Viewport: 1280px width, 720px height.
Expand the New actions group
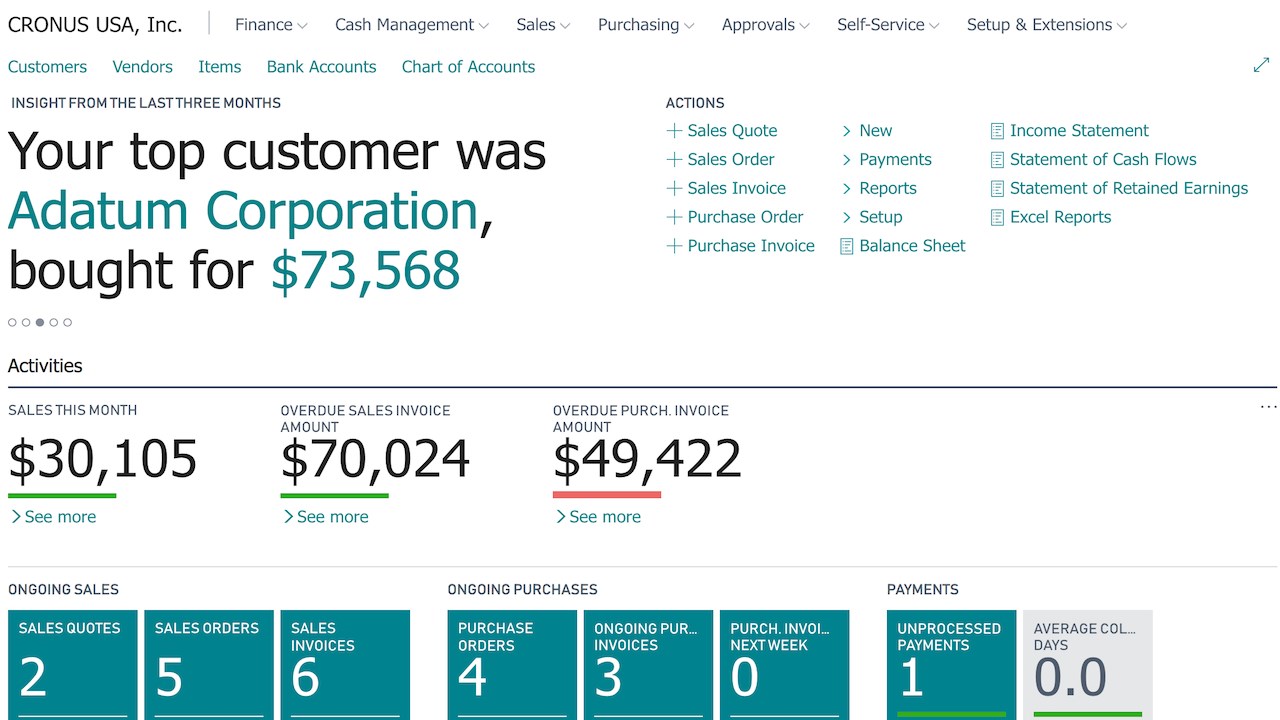866,131
